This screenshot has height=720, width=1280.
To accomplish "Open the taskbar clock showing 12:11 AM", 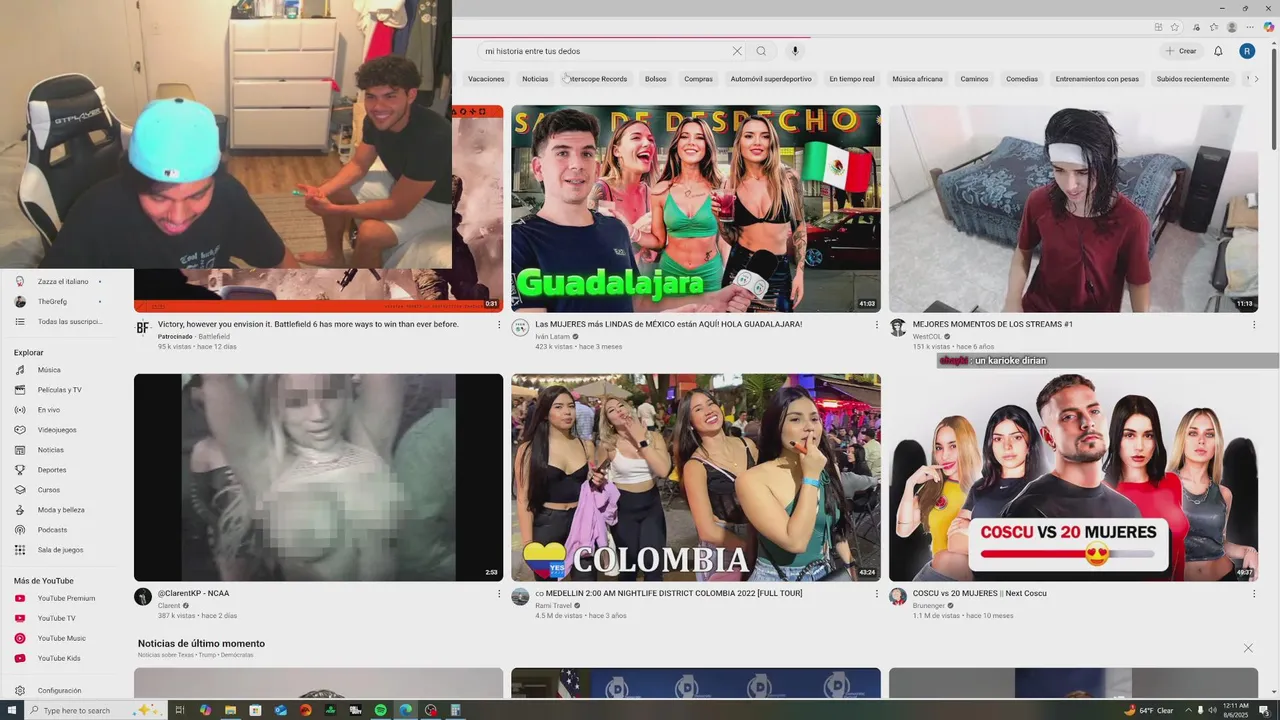I will pos(1236,710).
